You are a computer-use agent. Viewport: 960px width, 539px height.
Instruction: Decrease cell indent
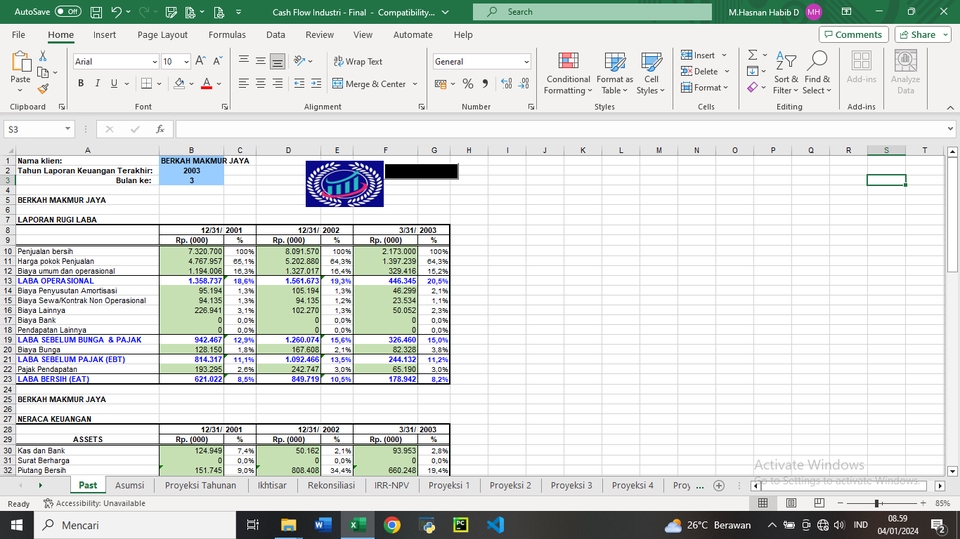(299, 83)
